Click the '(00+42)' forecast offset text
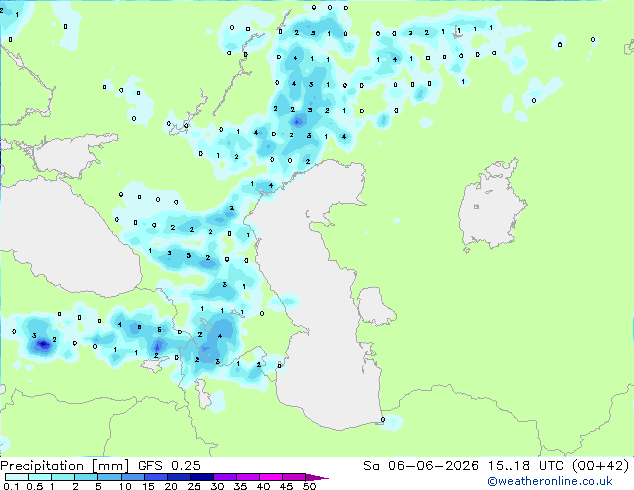 pyautogui.click(x=600, y=466)
